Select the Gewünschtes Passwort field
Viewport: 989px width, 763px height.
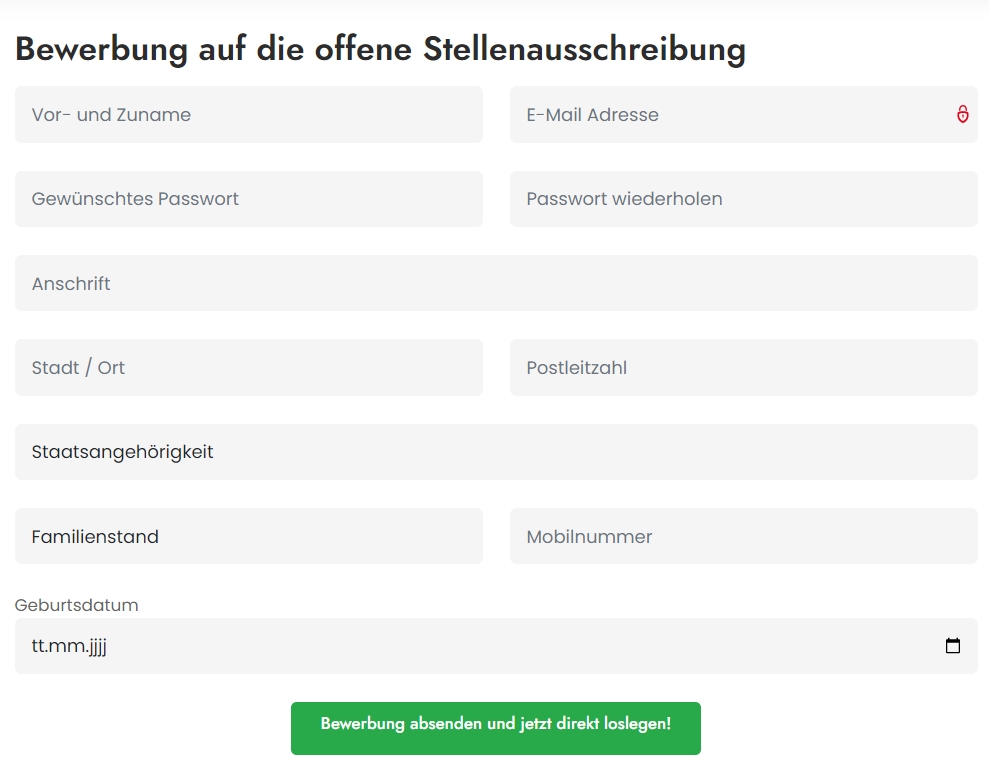click(249, 199)
